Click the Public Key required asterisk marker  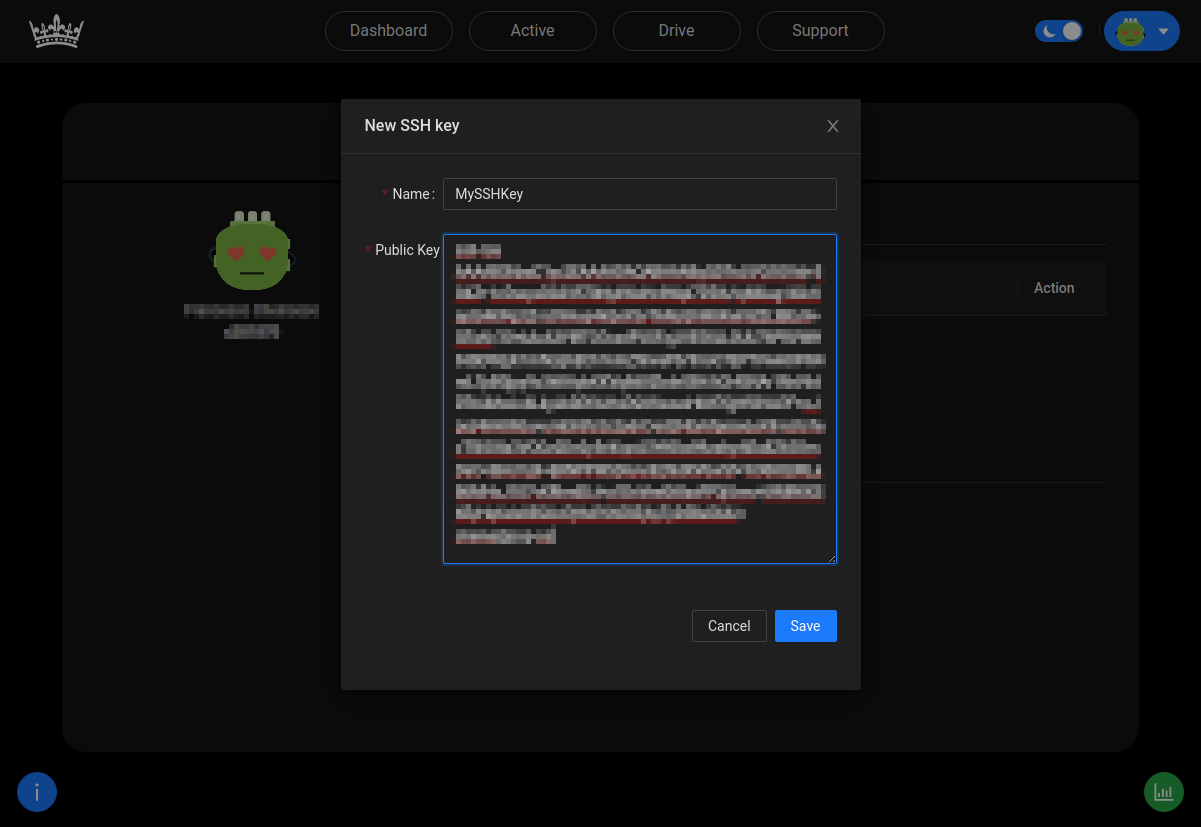368,250
